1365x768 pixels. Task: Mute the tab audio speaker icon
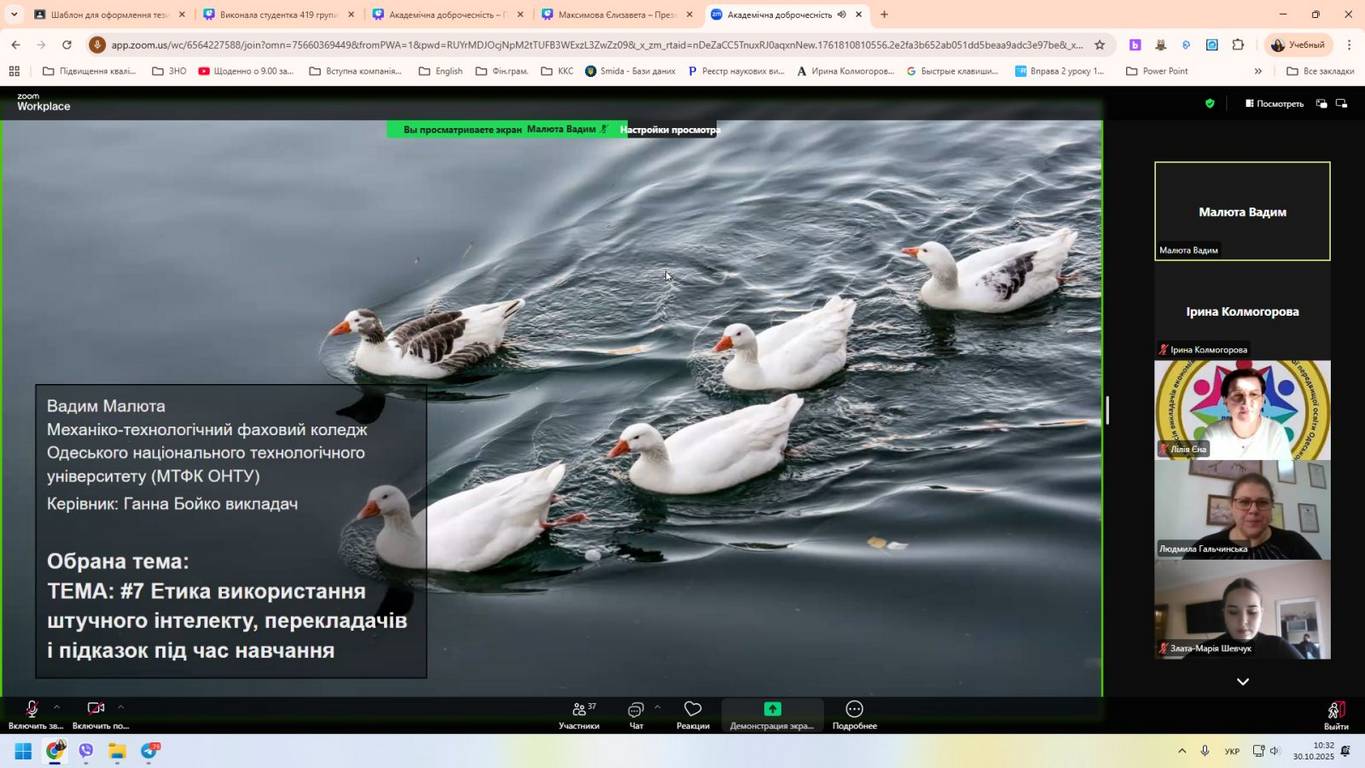[841, 15]
